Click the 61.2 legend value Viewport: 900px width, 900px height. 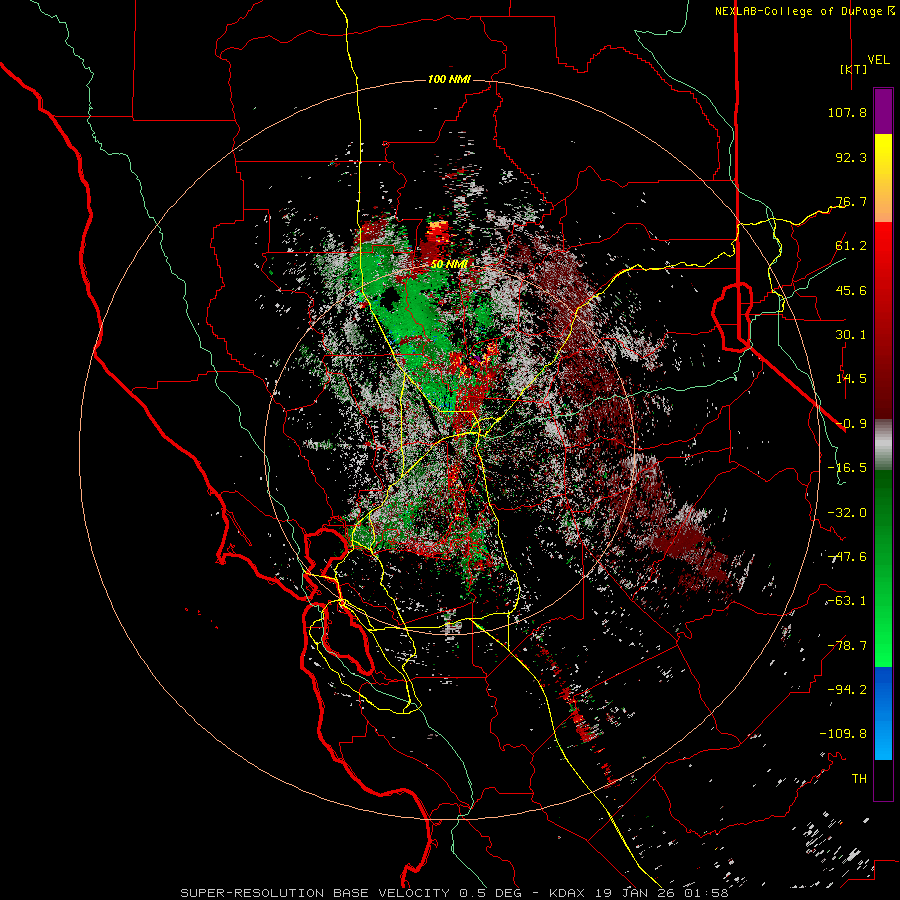point(851,246)
